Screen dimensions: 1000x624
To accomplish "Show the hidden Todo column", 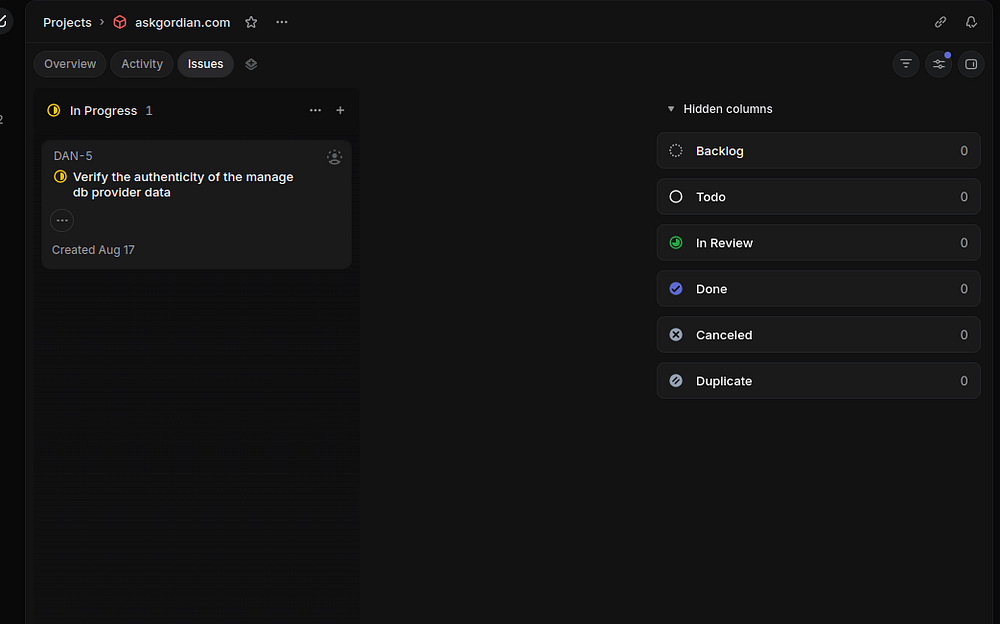I will point(818,197).
